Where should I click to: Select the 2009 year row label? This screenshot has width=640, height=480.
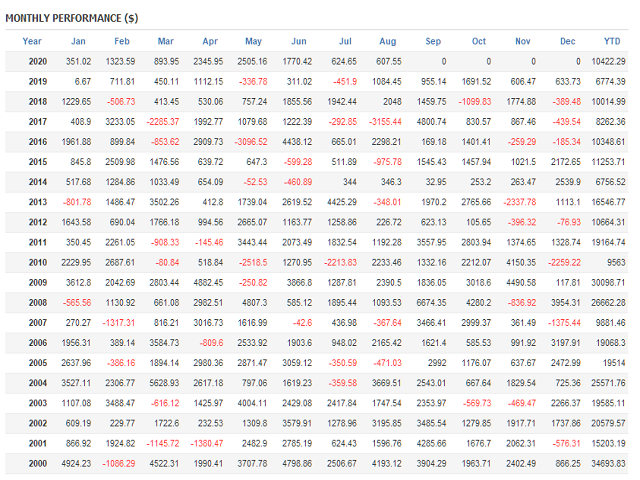coord(38,282)
